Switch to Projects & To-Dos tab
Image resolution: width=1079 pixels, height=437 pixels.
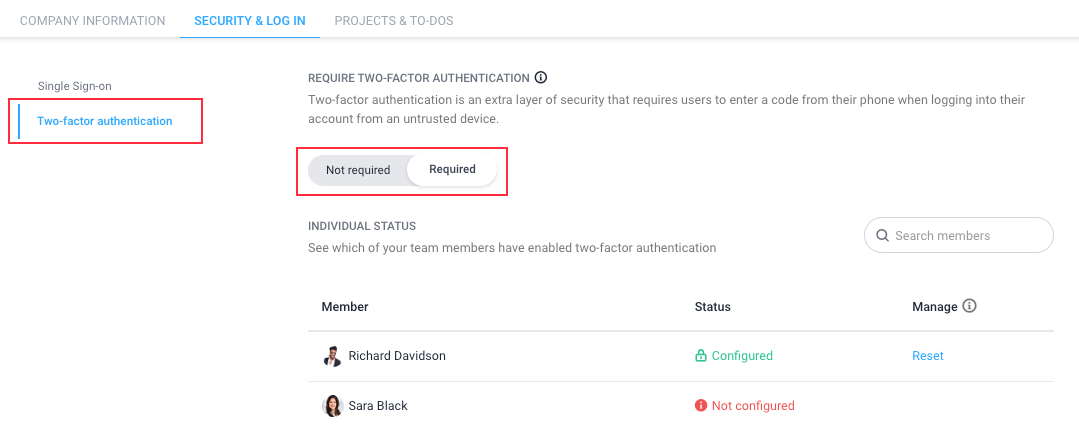(x=394, y=21)
